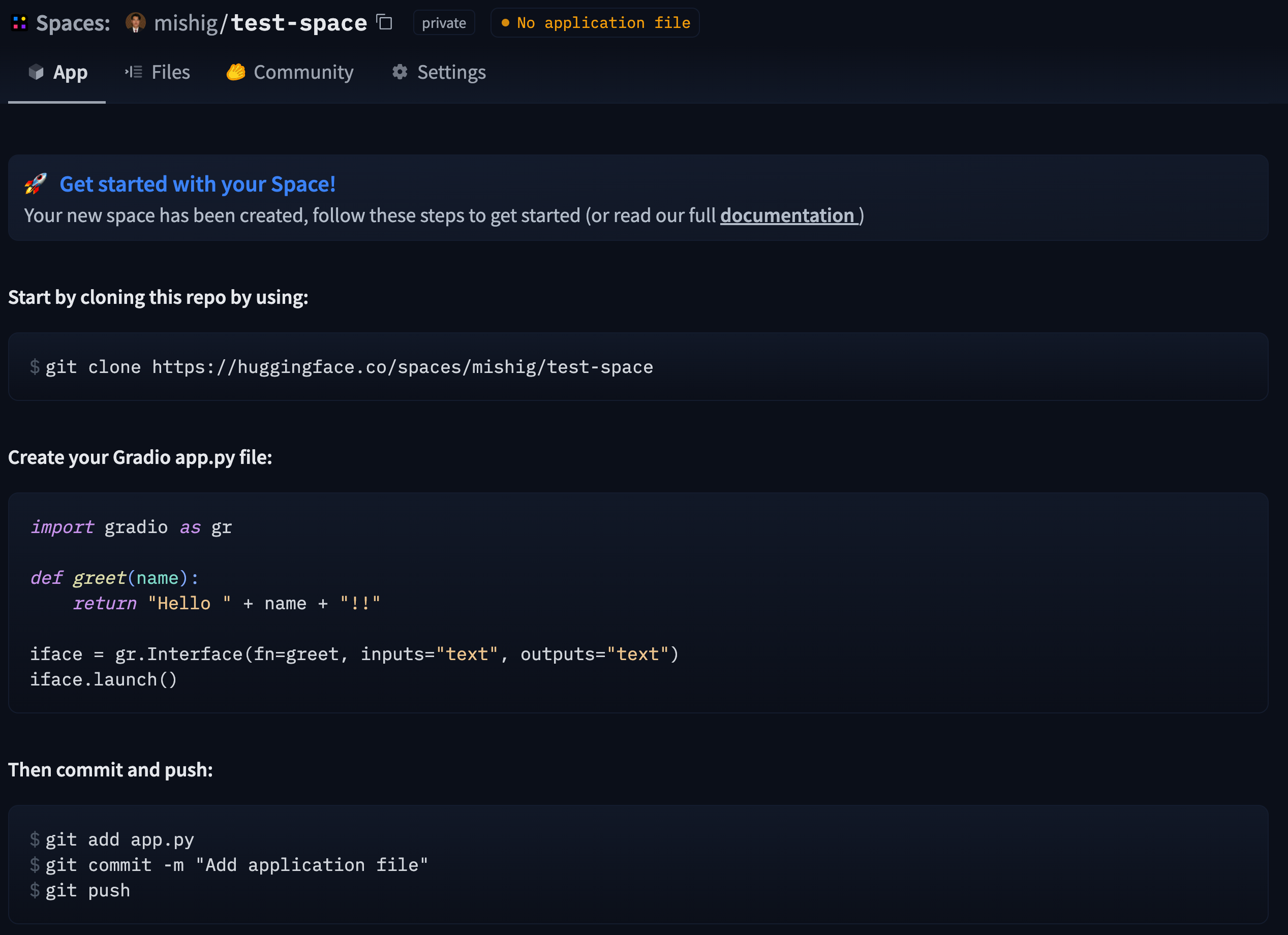Click the Community hands emoji icon
The image size is (1288, 935).
pyautogui.click(x=236, y=72)
